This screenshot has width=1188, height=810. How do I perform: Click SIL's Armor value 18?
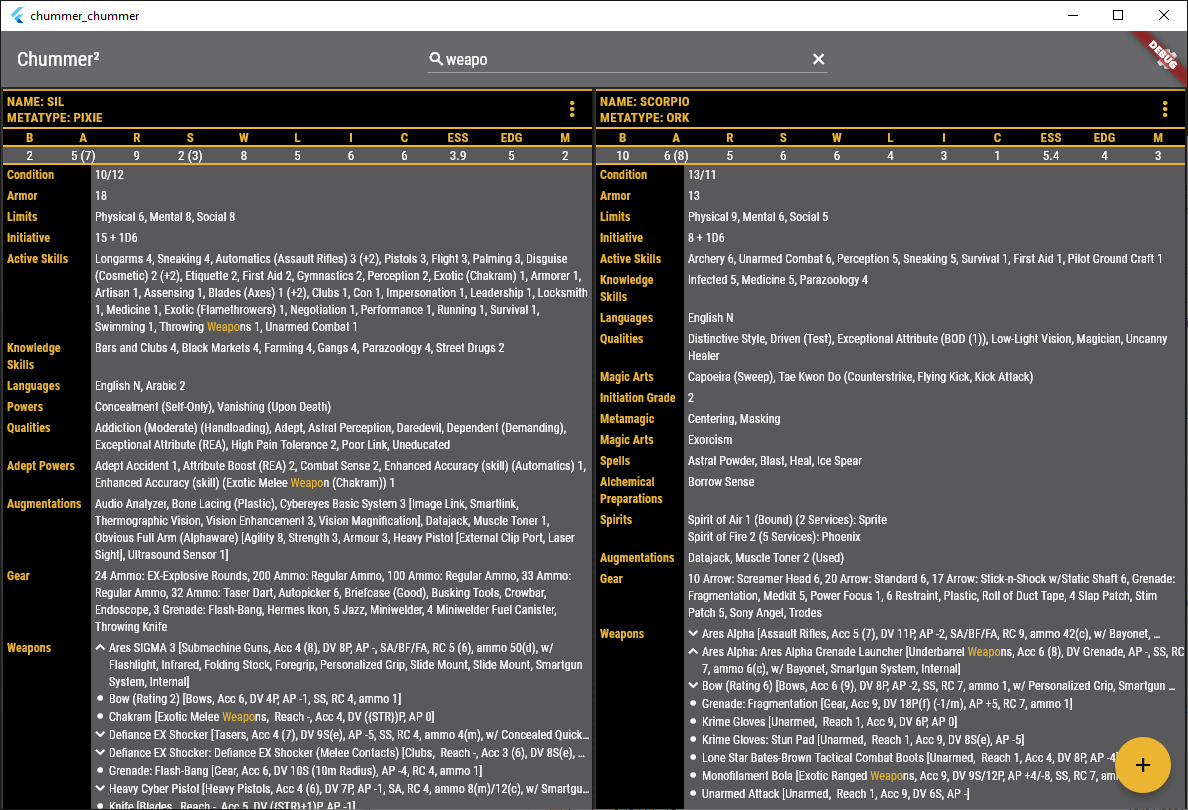pos(101,196)
